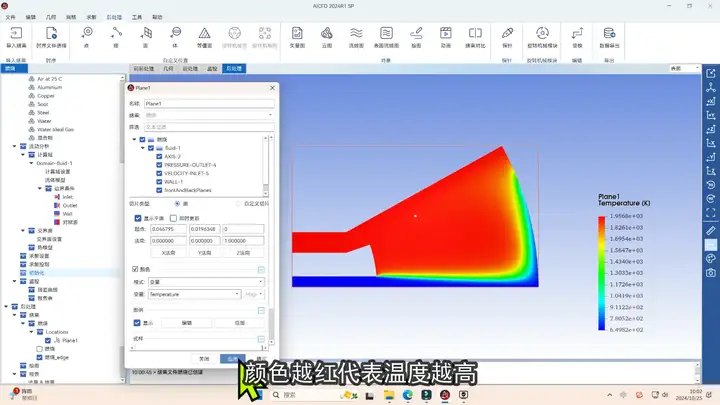Click the Plane1 name input field

coord(209,103)
